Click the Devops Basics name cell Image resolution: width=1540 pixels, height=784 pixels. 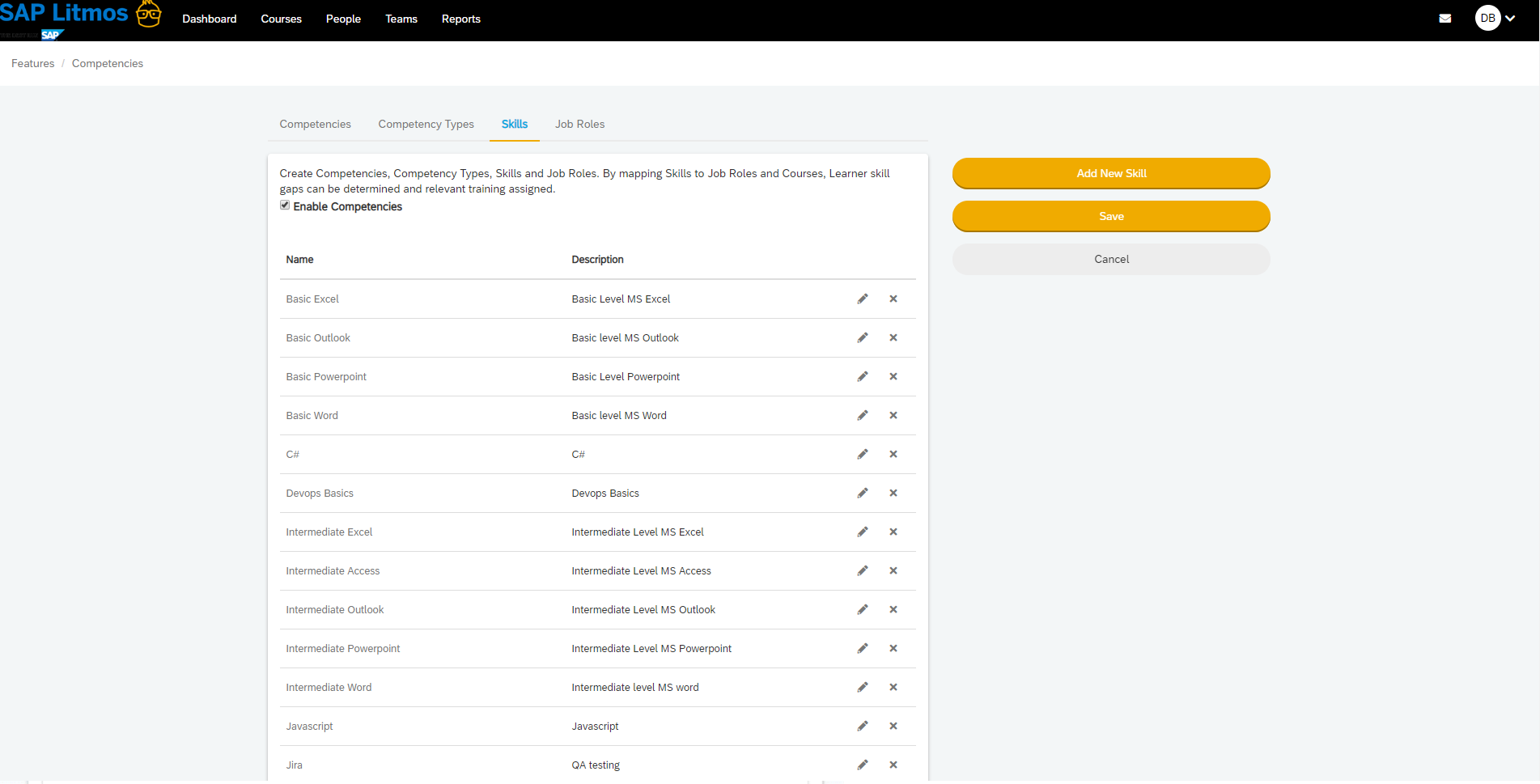point(320,493)
